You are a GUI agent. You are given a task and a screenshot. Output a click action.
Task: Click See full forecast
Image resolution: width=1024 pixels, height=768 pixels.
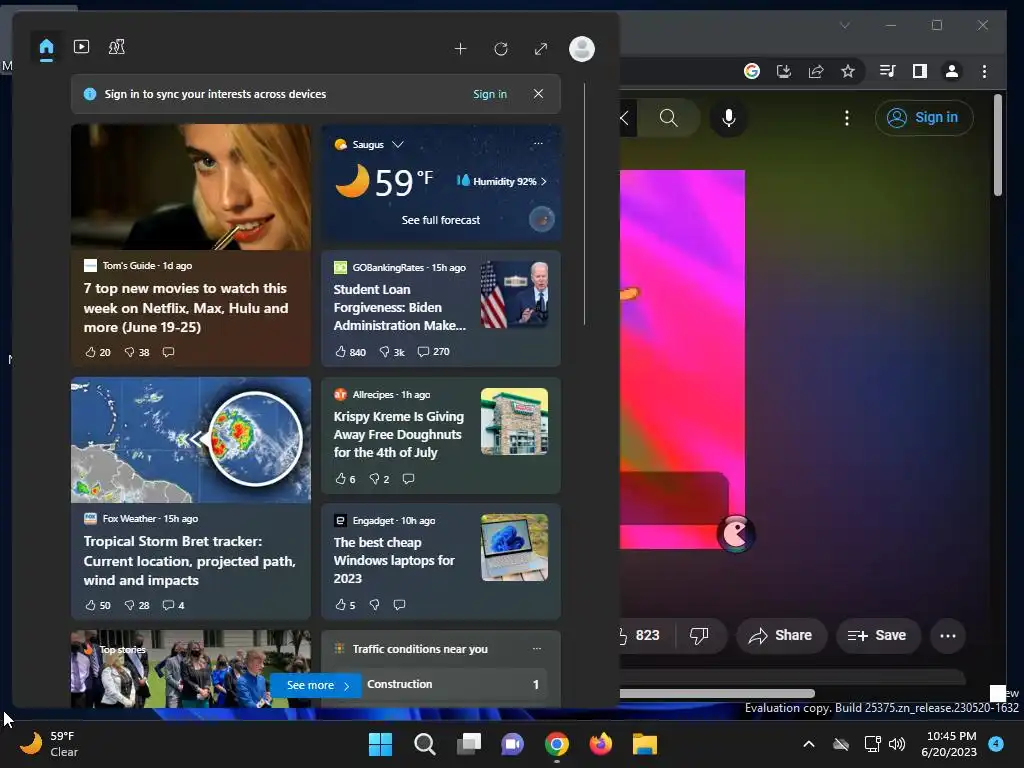(x=441, y=220)
